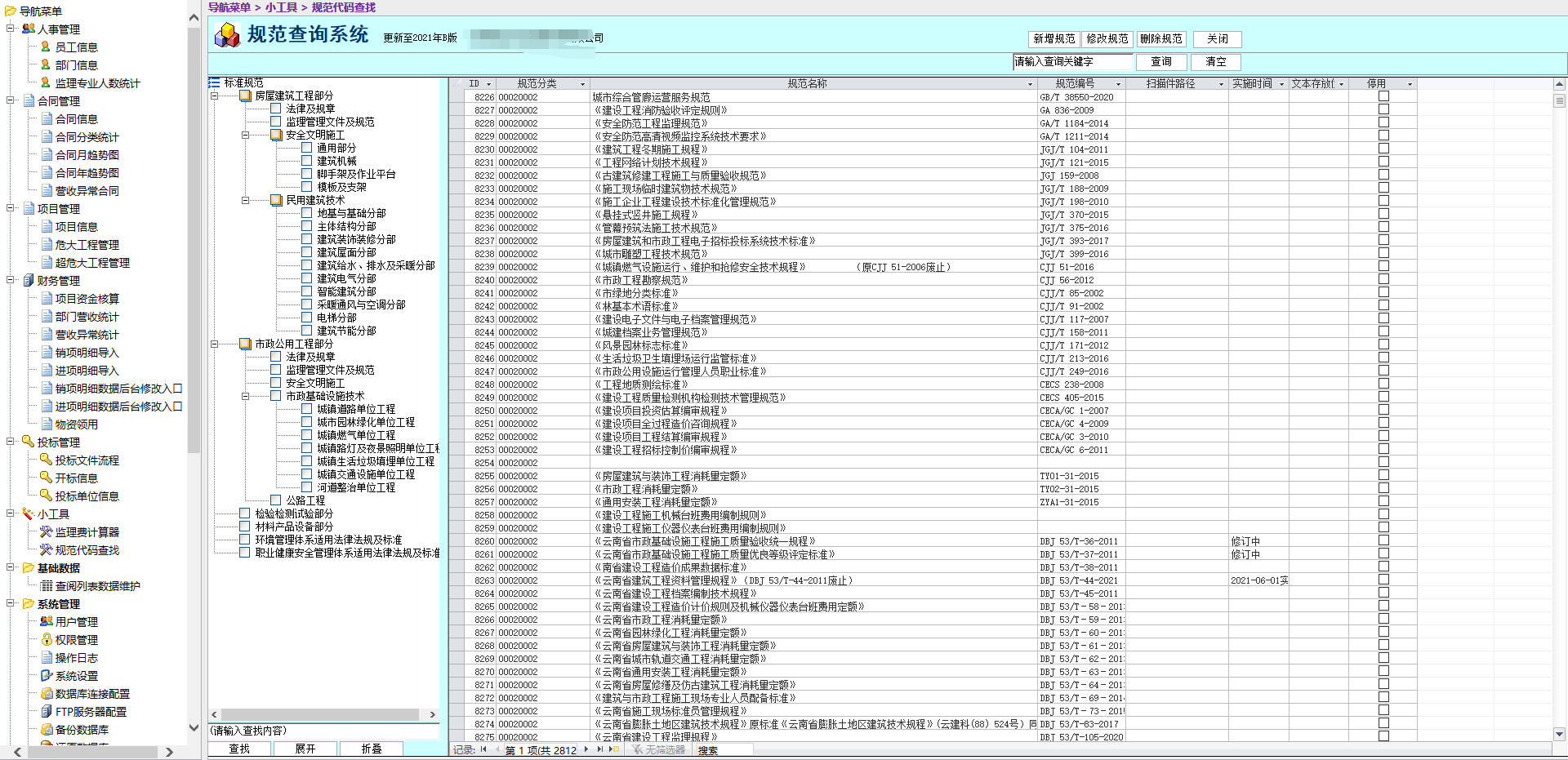Open 项目资金核算 menu item
Image resolution: width=1568 pixels, height=760 pixels.
click(87, 299)
